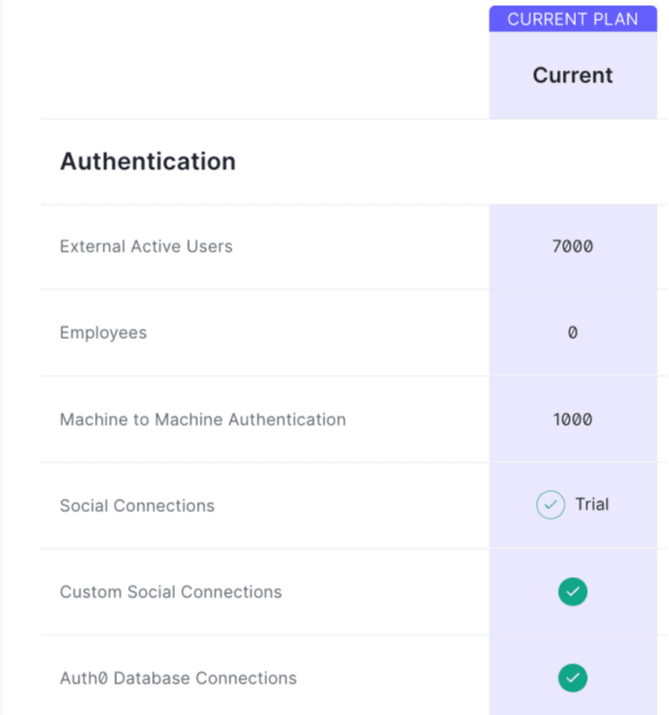Click the Trial text in Social Connections row
The image size is (669, 715).
592,505
